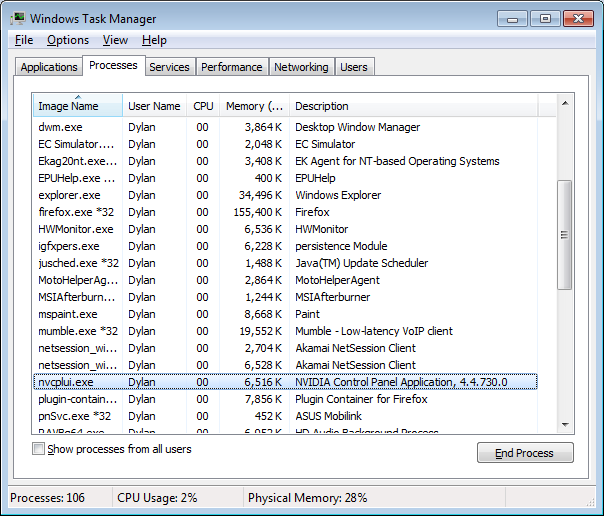Open the Help menu

154,40
